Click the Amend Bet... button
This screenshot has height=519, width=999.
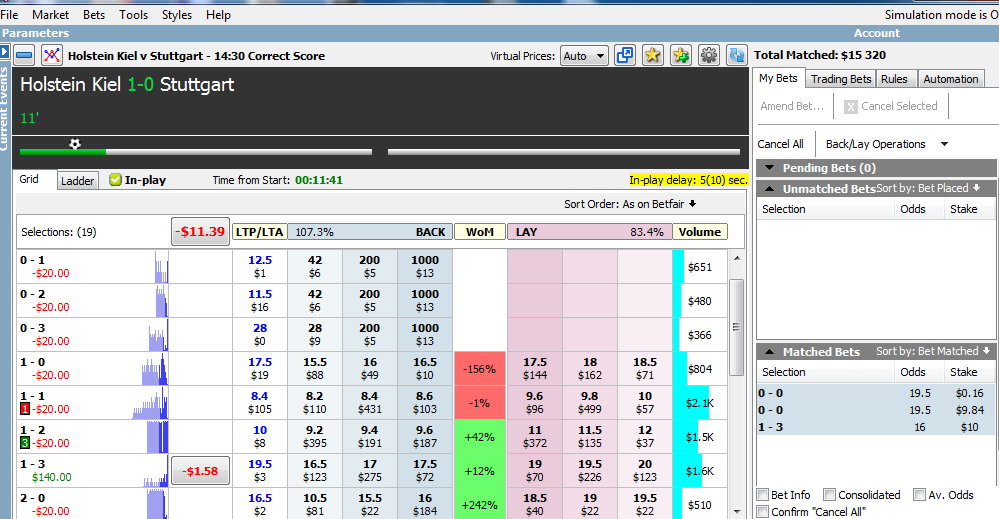click(x=792, y=106)
